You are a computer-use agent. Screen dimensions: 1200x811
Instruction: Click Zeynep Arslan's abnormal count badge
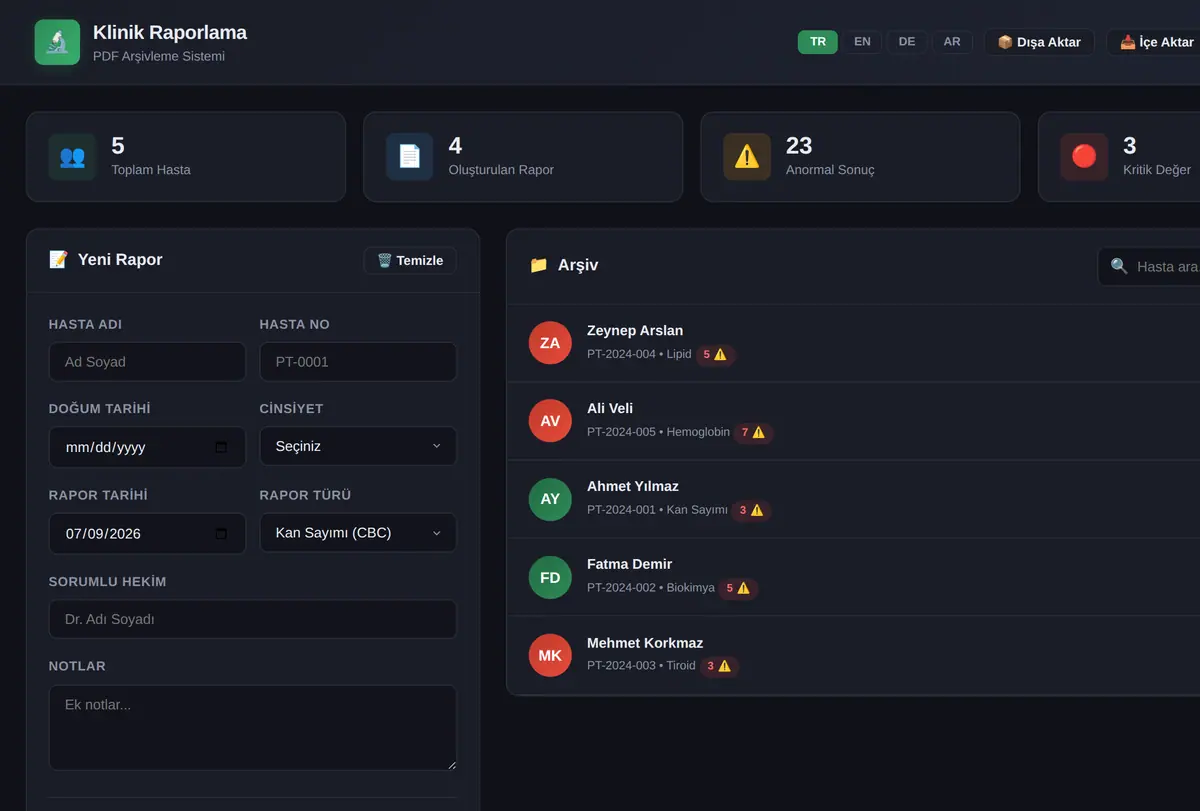pyautogui.click(x=716, y=354)
